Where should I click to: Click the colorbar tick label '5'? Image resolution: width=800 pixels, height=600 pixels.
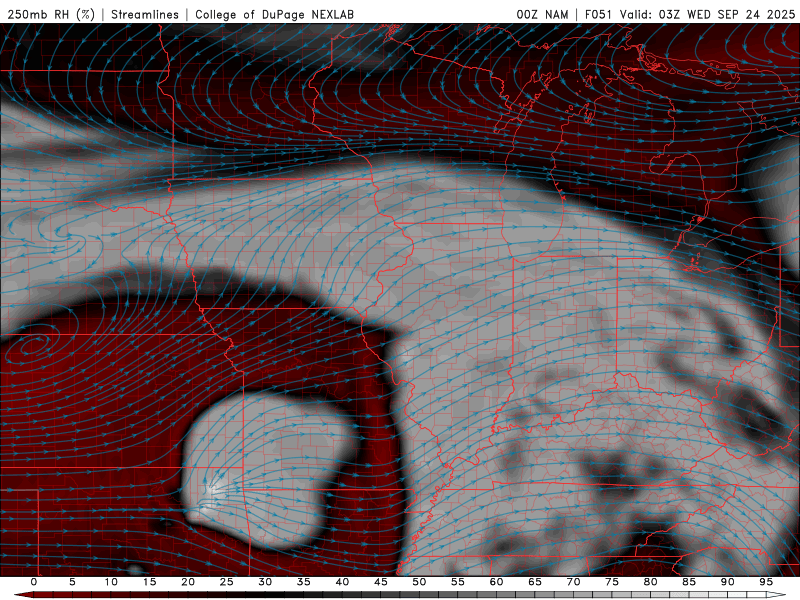[x=72, y=582]
